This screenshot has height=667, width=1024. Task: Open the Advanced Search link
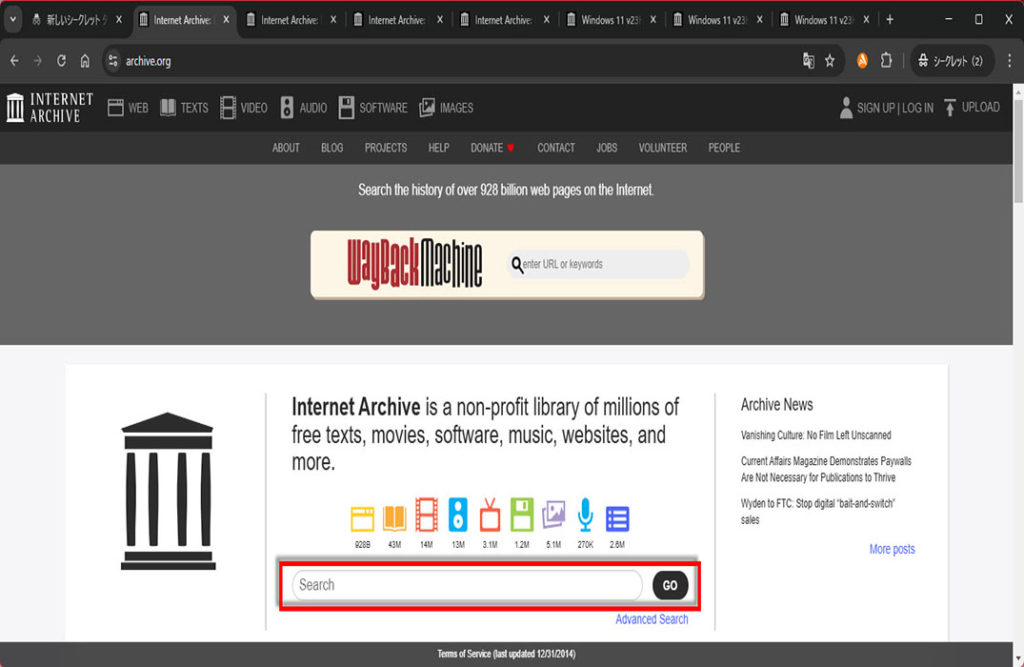(652, 619)
